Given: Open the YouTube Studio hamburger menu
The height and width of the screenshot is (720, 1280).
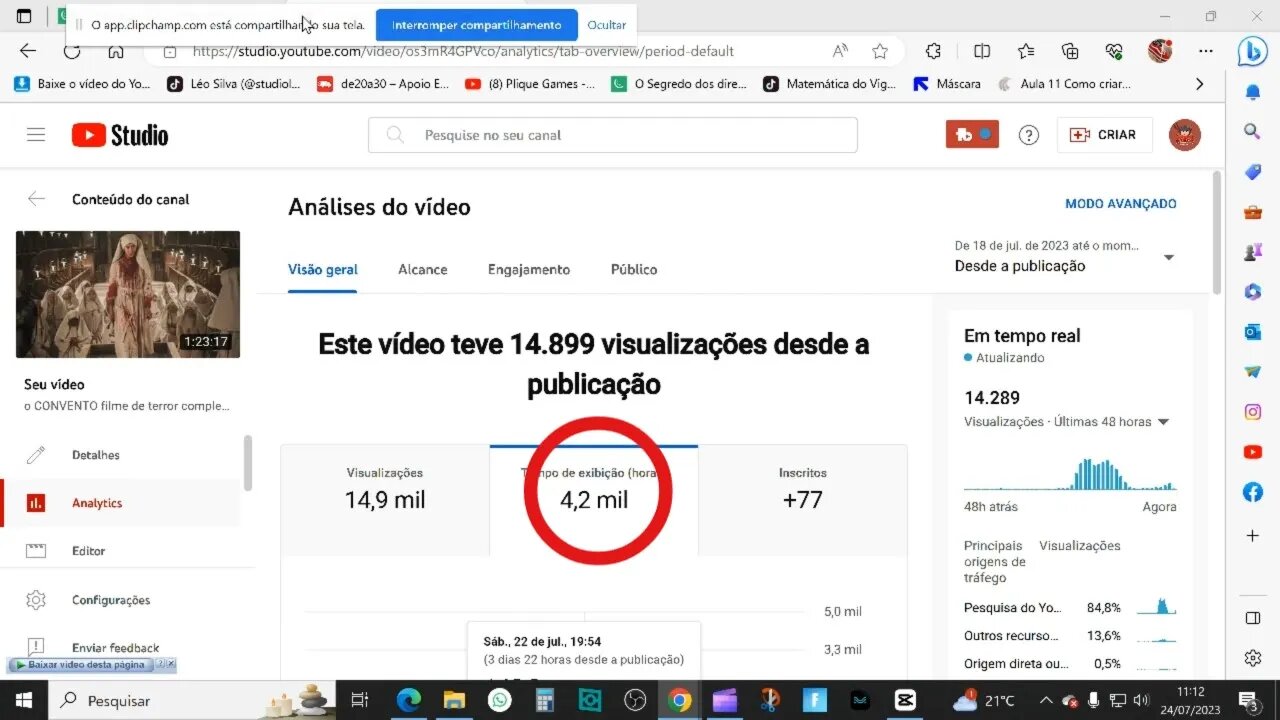Looking at the screenshot, I should click(36, 135).
